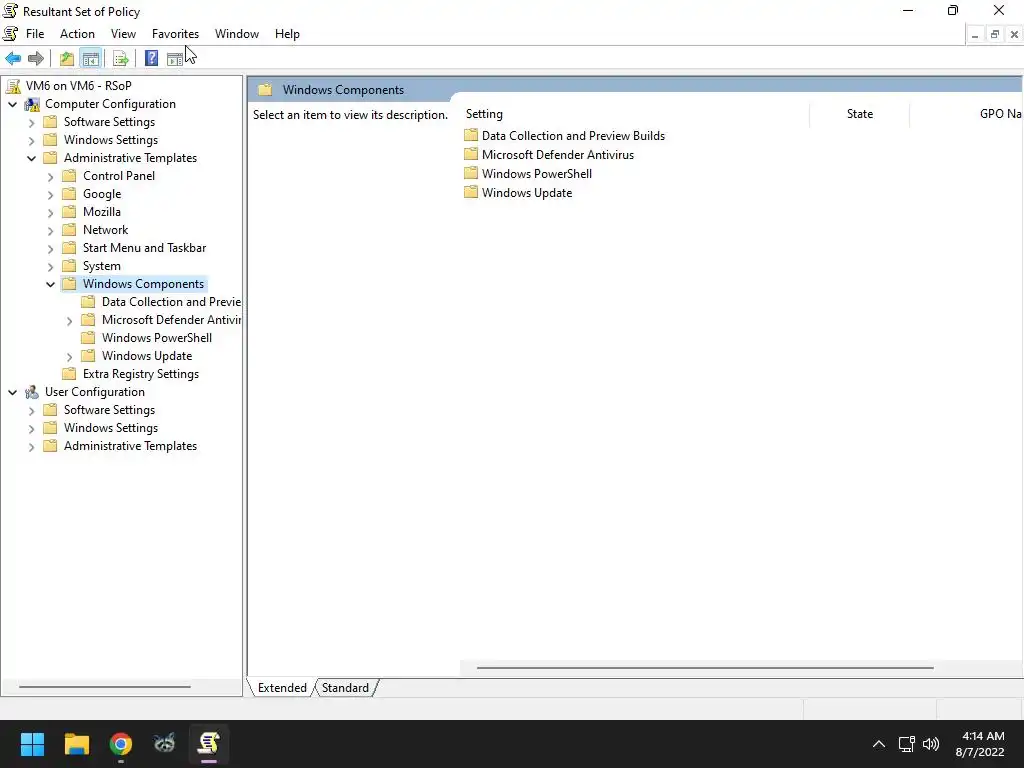Toggle Show/Hide Action Pane icon

174,59
